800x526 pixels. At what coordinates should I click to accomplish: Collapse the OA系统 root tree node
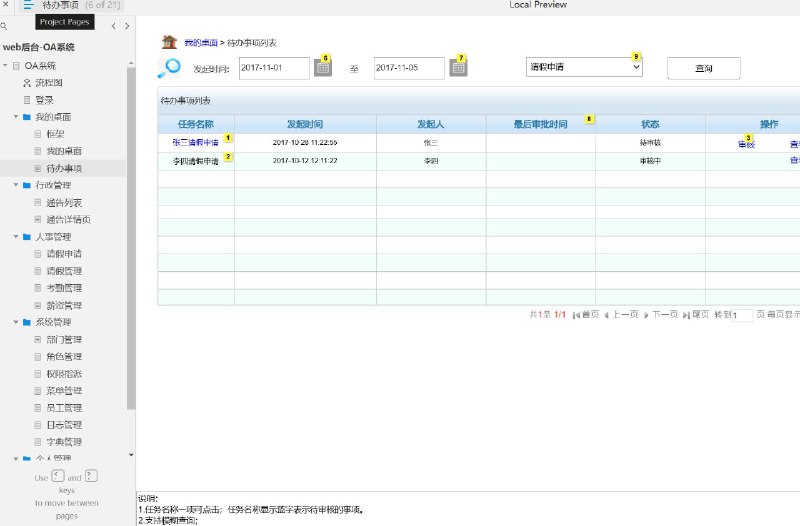5,65
